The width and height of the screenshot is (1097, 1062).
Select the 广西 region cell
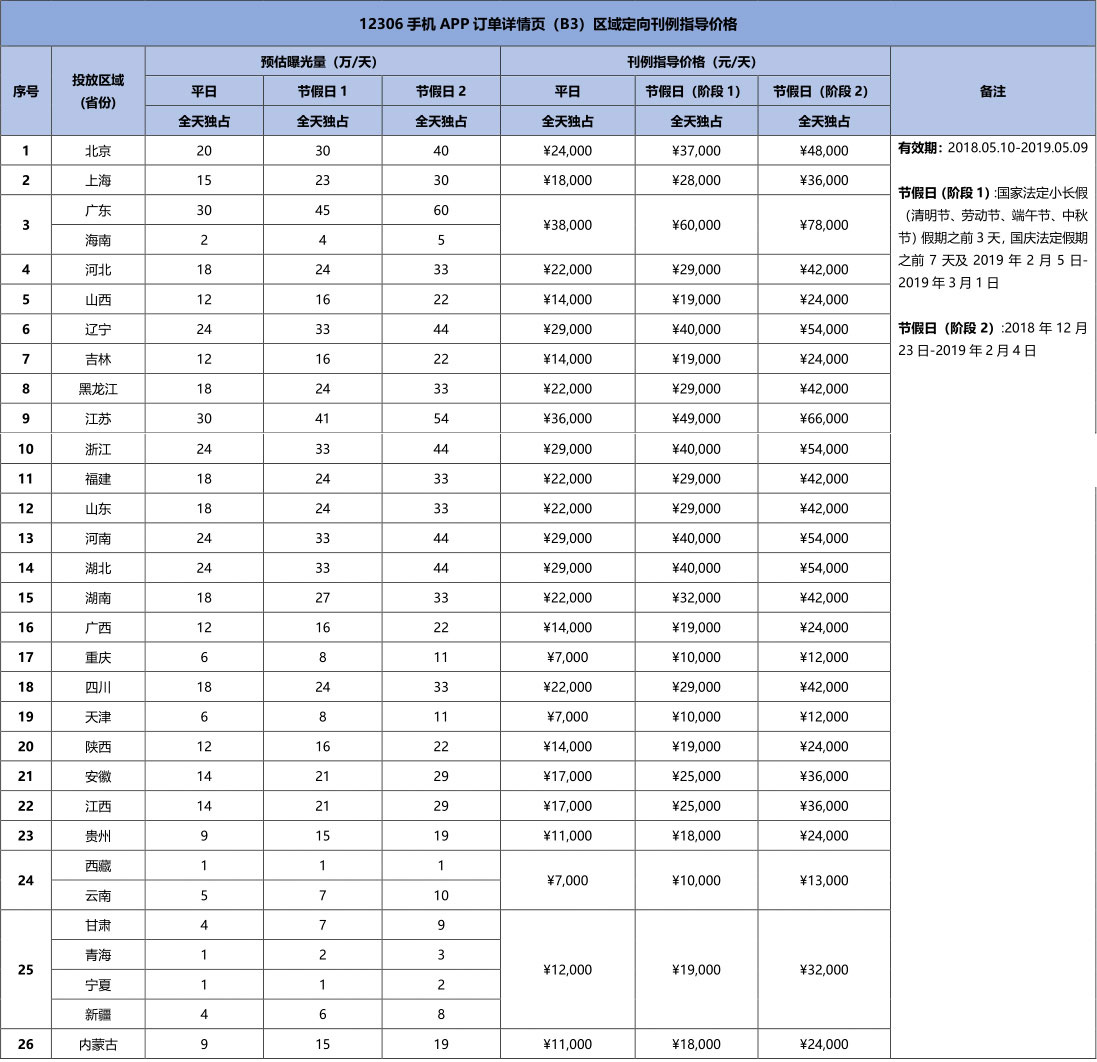click(x=98, y=627)
